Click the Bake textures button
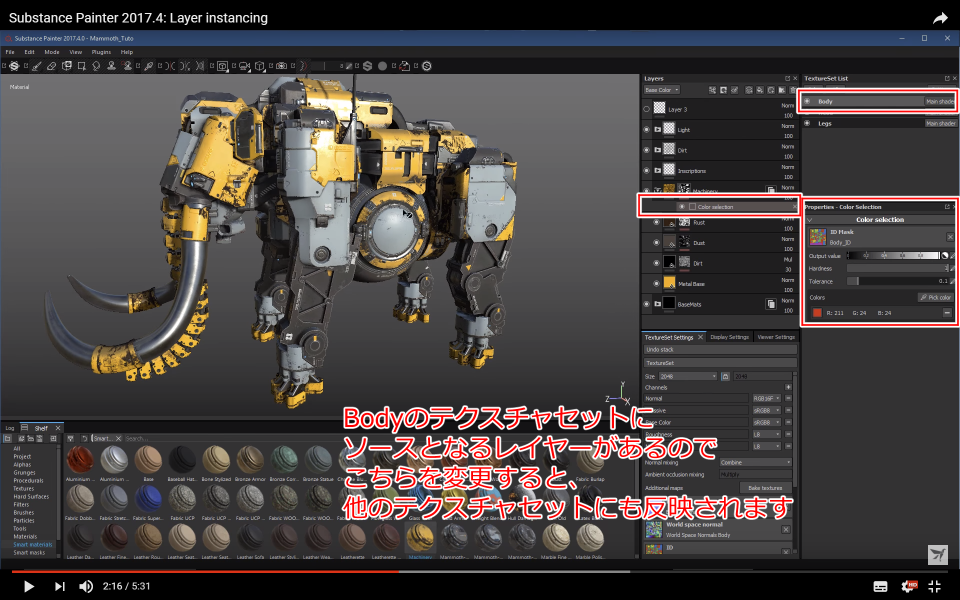The image size is (960, 600). (765, 488)
